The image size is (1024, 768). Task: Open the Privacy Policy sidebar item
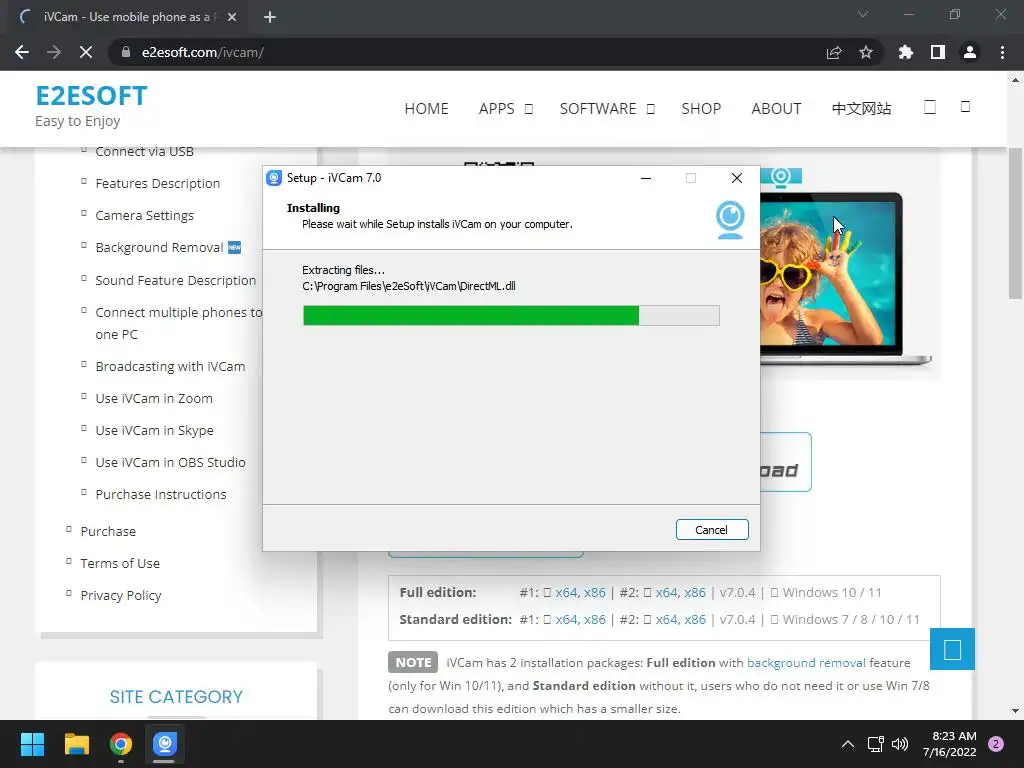point(121,596)
